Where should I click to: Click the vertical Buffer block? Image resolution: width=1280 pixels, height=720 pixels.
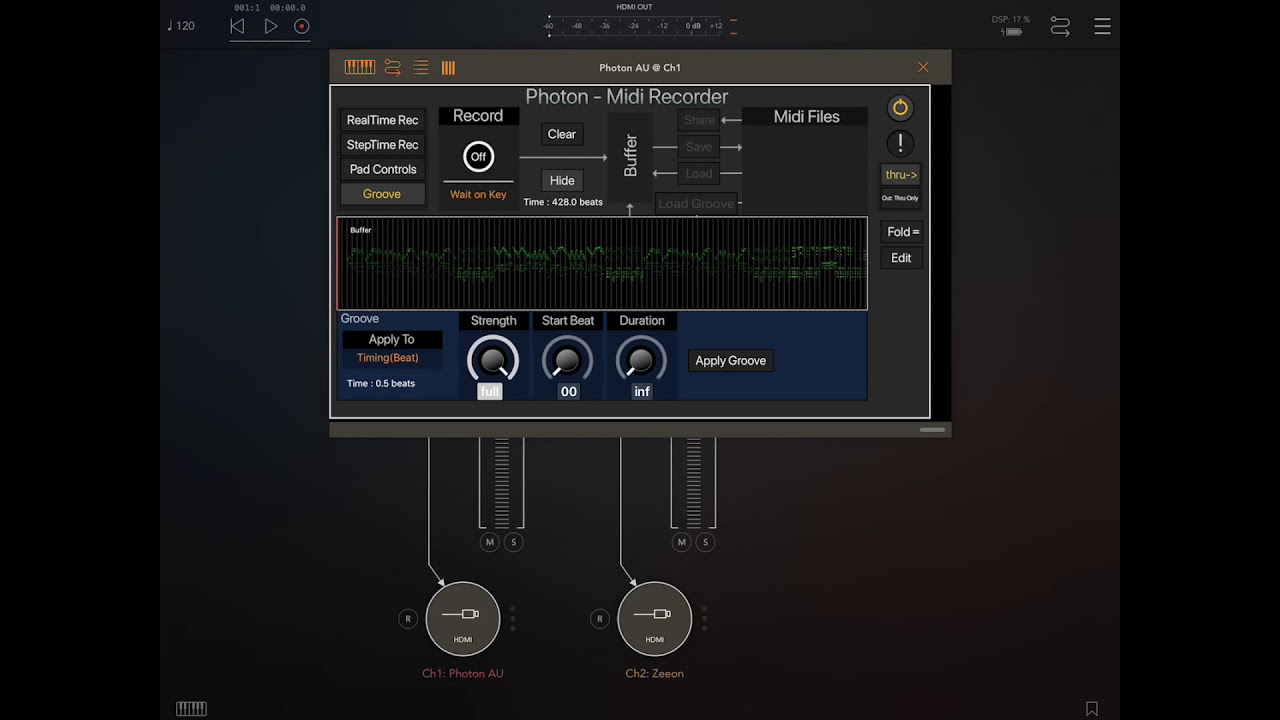coord(631,156)
